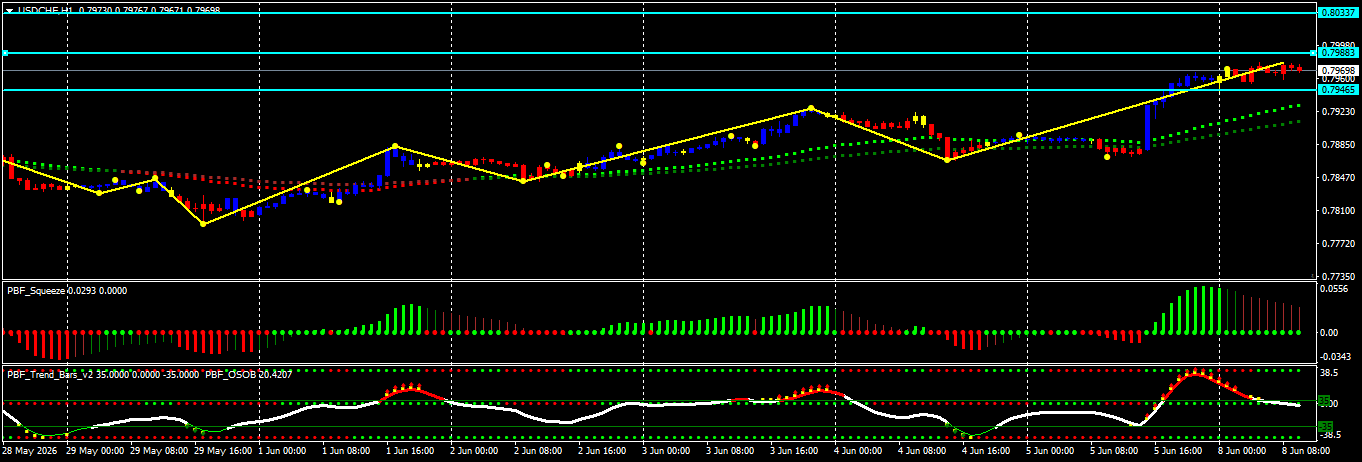Click the cyan square handle at left edge
The height and width of the screenshot is (462, 1362).
tap(5, 52)
